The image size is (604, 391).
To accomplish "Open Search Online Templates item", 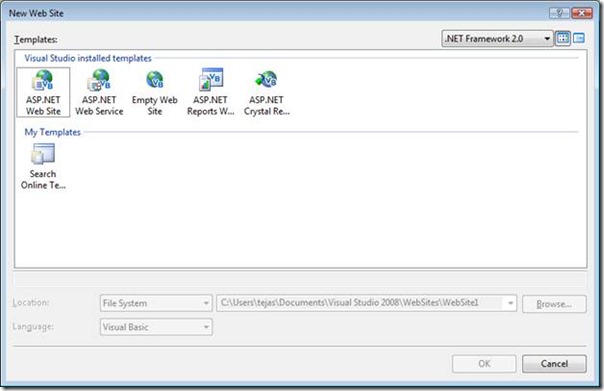I will [43, 166].
